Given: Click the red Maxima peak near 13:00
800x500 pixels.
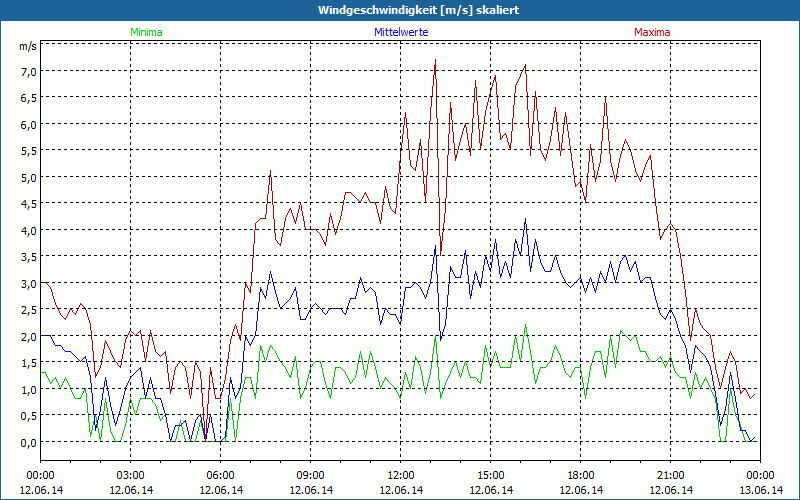Looking at the screenshot, I should coord(435,60).
